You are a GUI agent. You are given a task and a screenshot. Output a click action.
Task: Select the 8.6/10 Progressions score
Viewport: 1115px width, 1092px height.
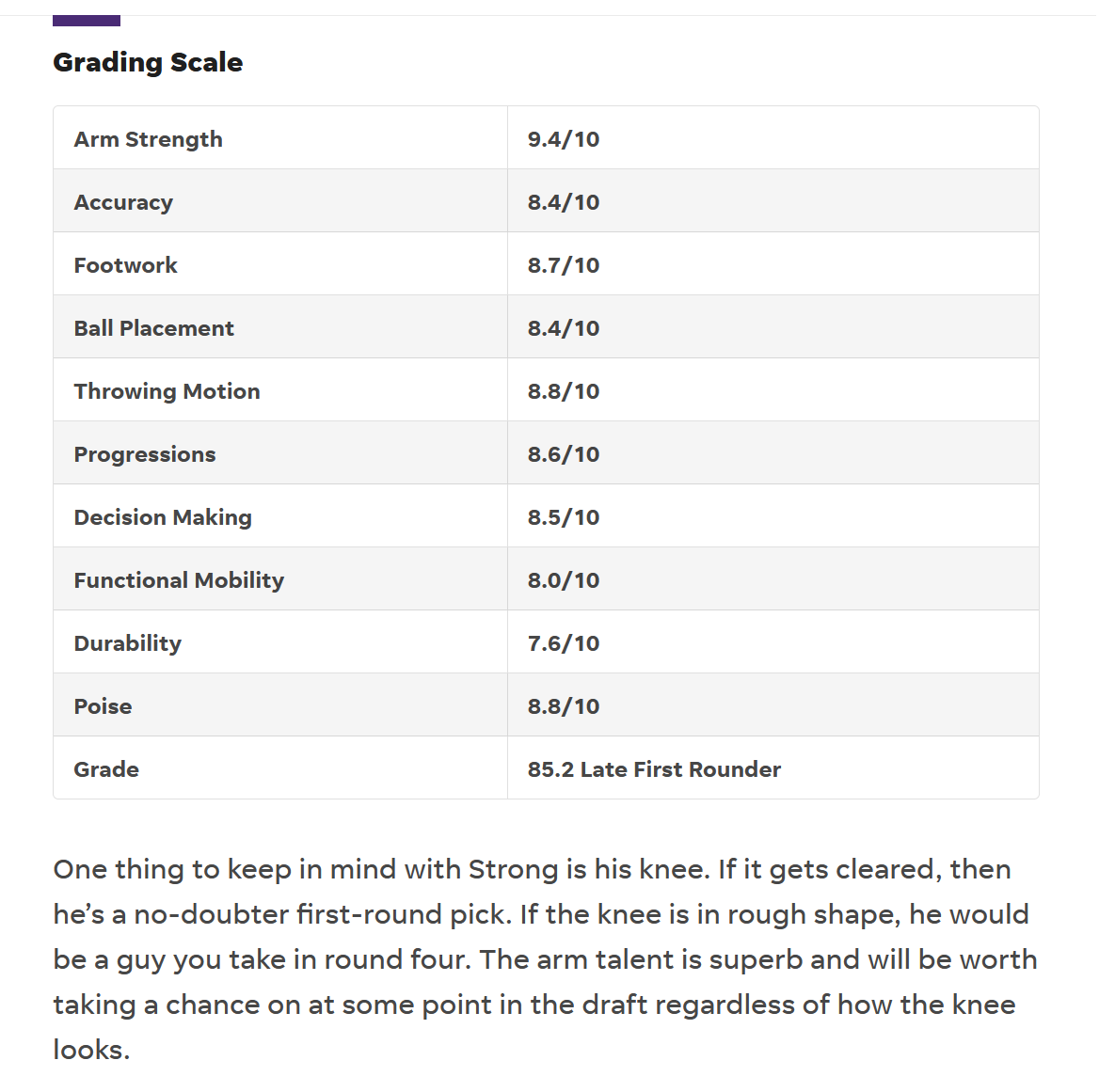(x=563, y=454)
